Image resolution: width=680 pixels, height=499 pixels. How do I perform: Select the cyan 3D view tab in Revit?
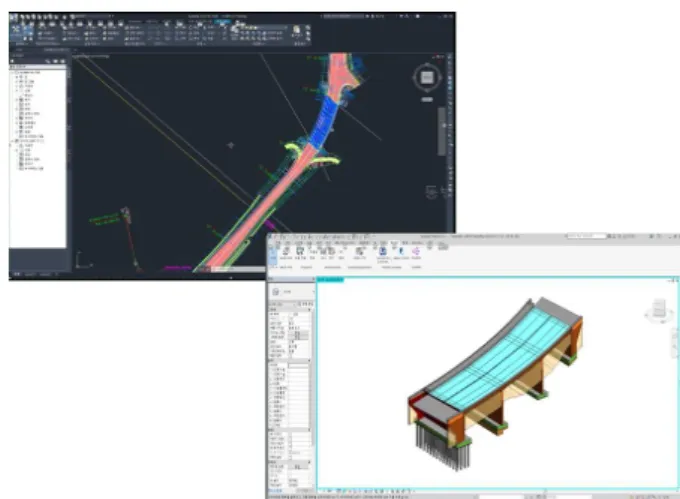330,280
